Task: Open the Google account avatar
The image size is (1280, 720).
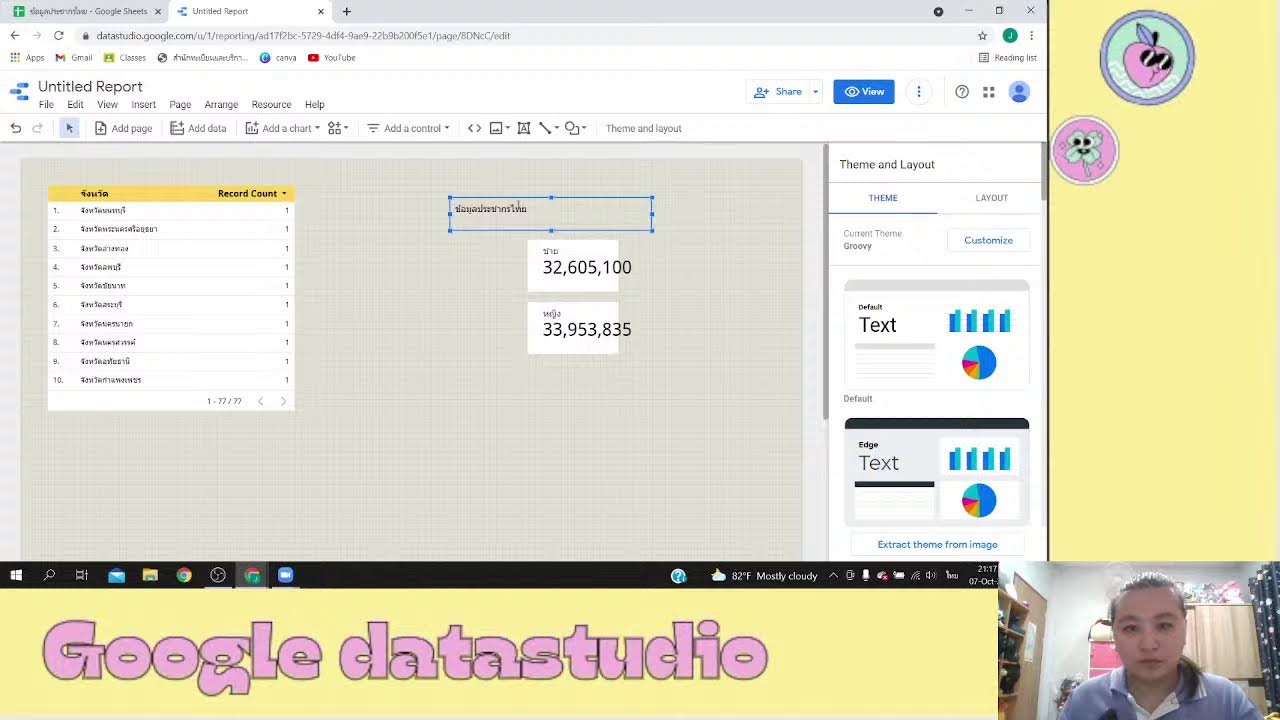Action: tap(1019, 92)
